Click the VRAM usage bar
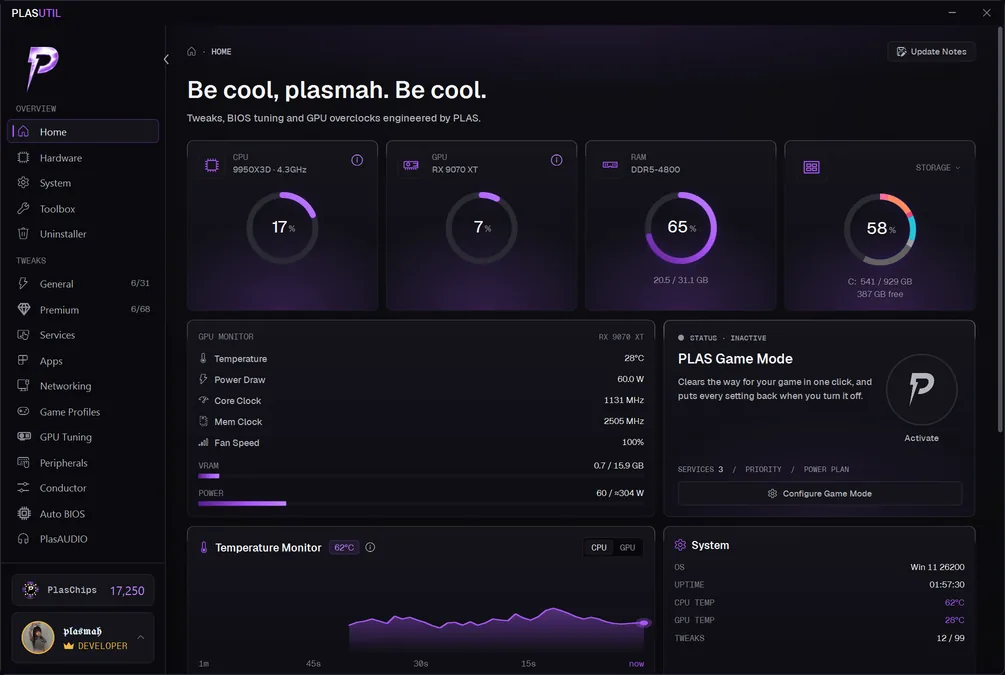Image resolution: width=1005 pixels, height=675 pixels. tap(421, 476)
